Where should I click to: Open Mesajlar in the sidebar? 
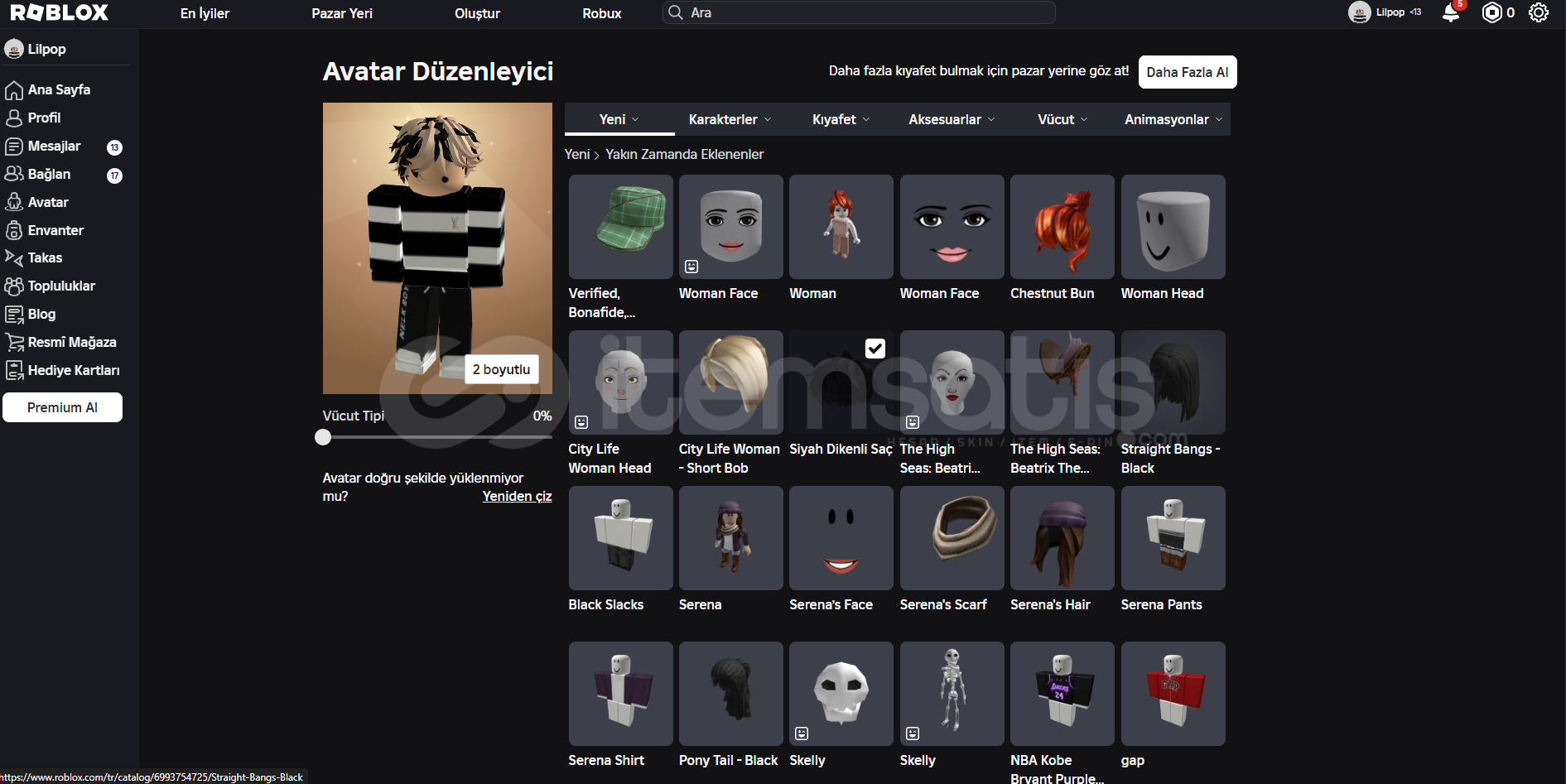point(54,147)
